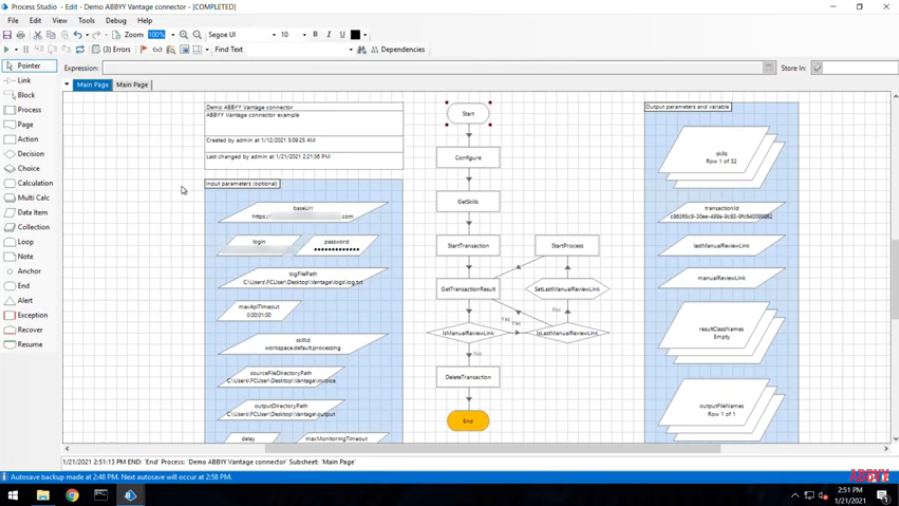Image resolution: width=899 pixels, height=506 pixels.
Task: Open Google Chrome from the taskbar
Action: coord(72,495)
